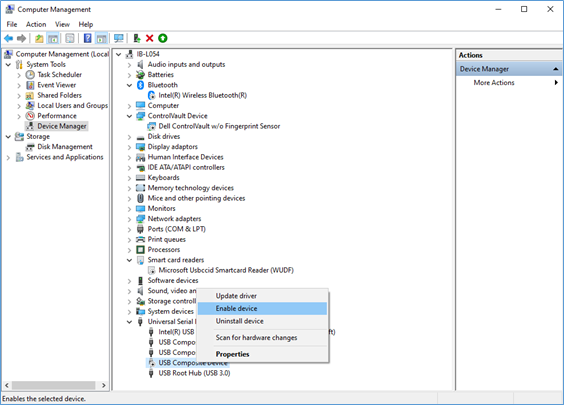Screen dimensions: 564x405
Task: Click the green Enable device arrow icon
Action: (x=163, y=38)
